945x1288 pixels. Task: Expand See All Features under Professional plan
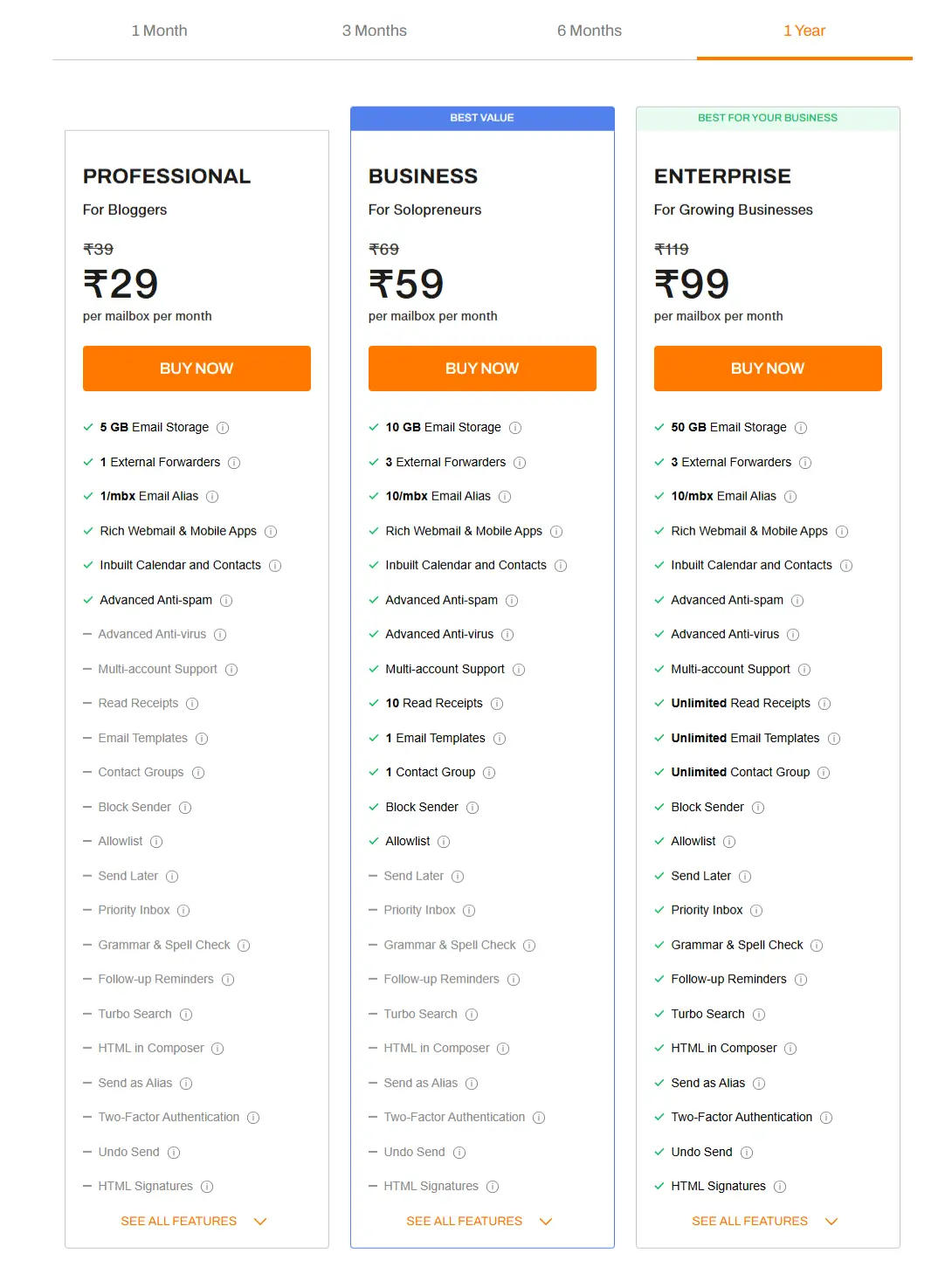click(x=194, y=1221)
